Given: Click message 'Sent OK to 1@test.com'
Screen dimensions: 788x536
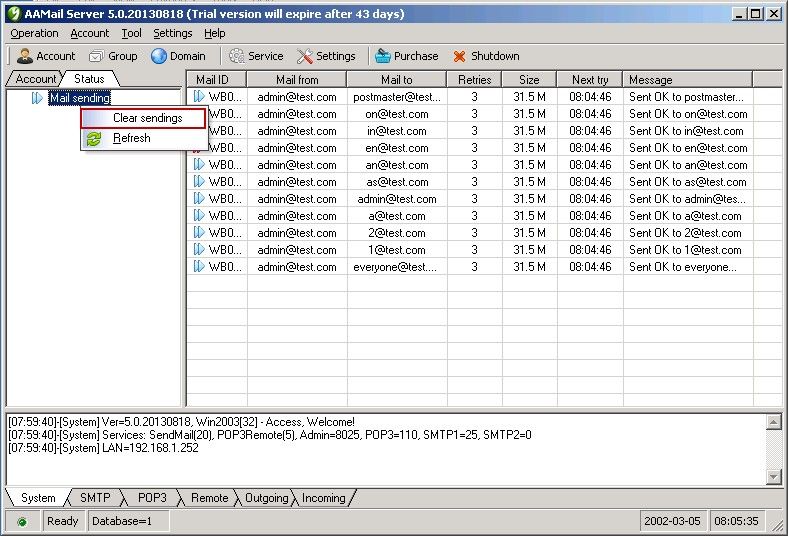Looking at the screenshot, I should point(685,250).
